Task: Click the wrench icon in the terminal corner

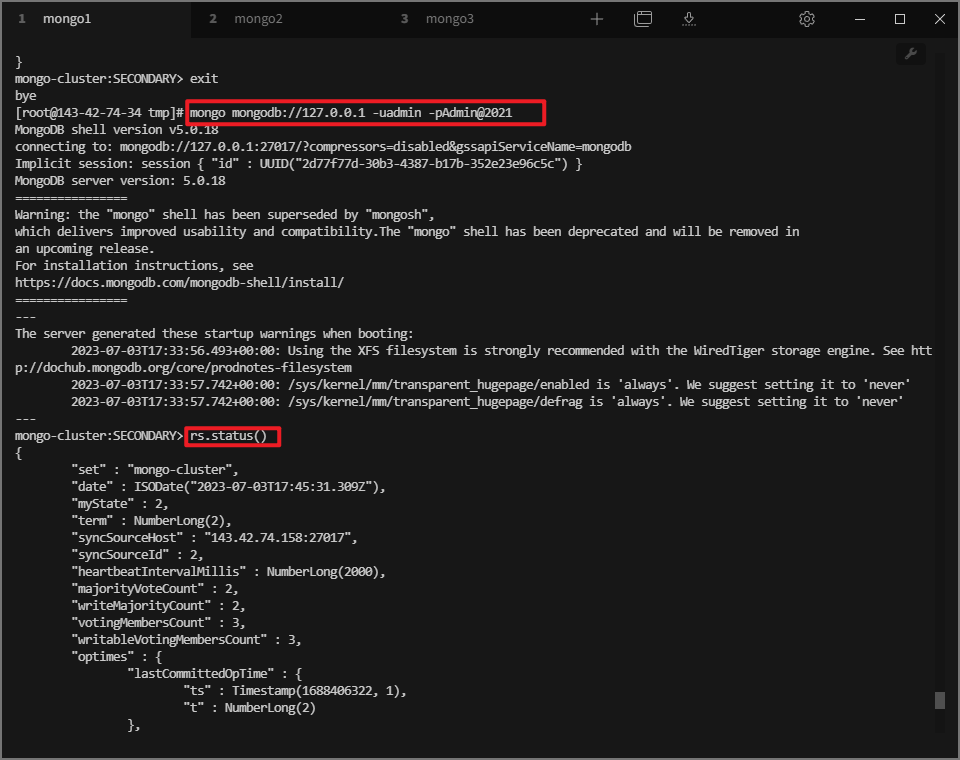Action: [x=911, y=54]
